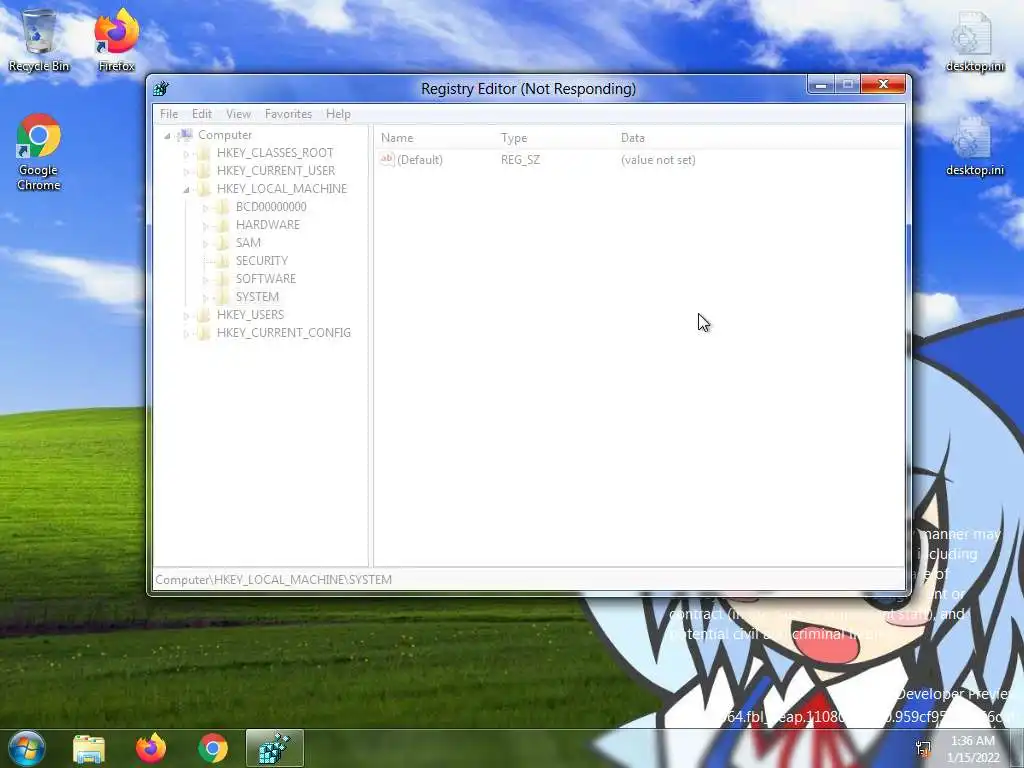Viewport: 1024px width, 768px height.
Task: Click the (value not set) data cell
Action: (658, 160)
